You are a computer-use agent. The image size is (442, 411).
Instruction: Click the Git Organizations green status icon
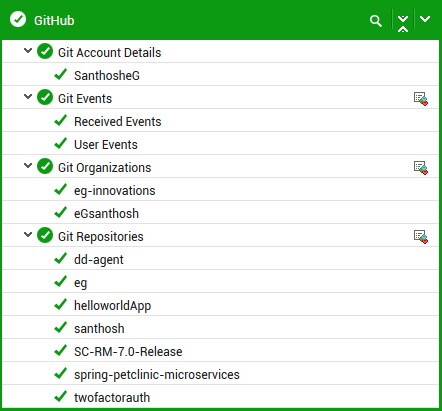45,166
